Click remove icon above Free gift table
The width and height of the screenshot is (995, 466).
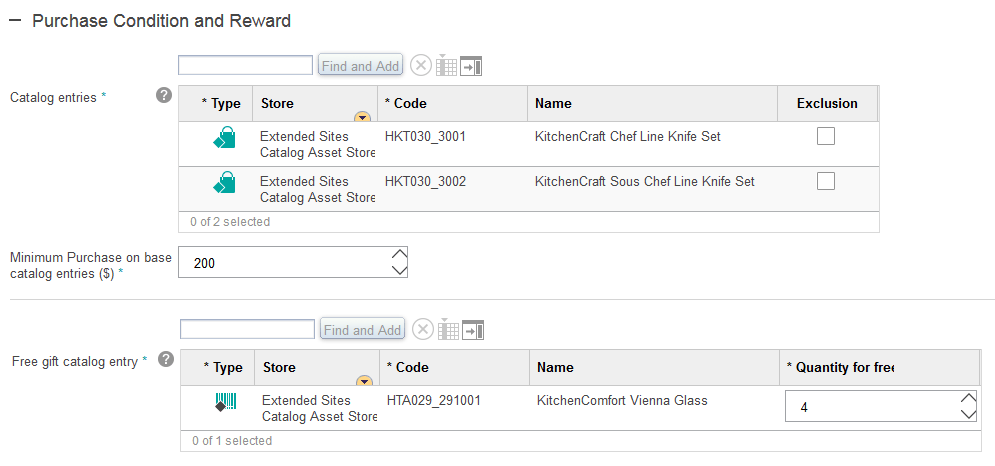[423, 330]
